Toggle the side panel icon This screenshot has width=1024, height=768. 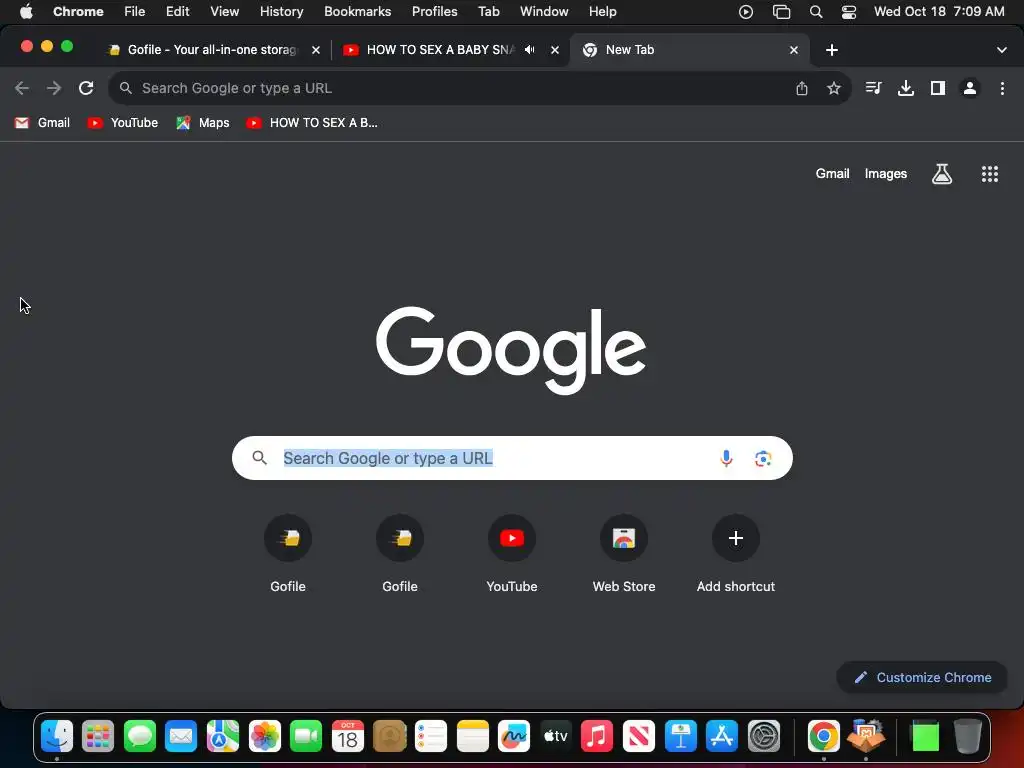click(x=938, y=88)
